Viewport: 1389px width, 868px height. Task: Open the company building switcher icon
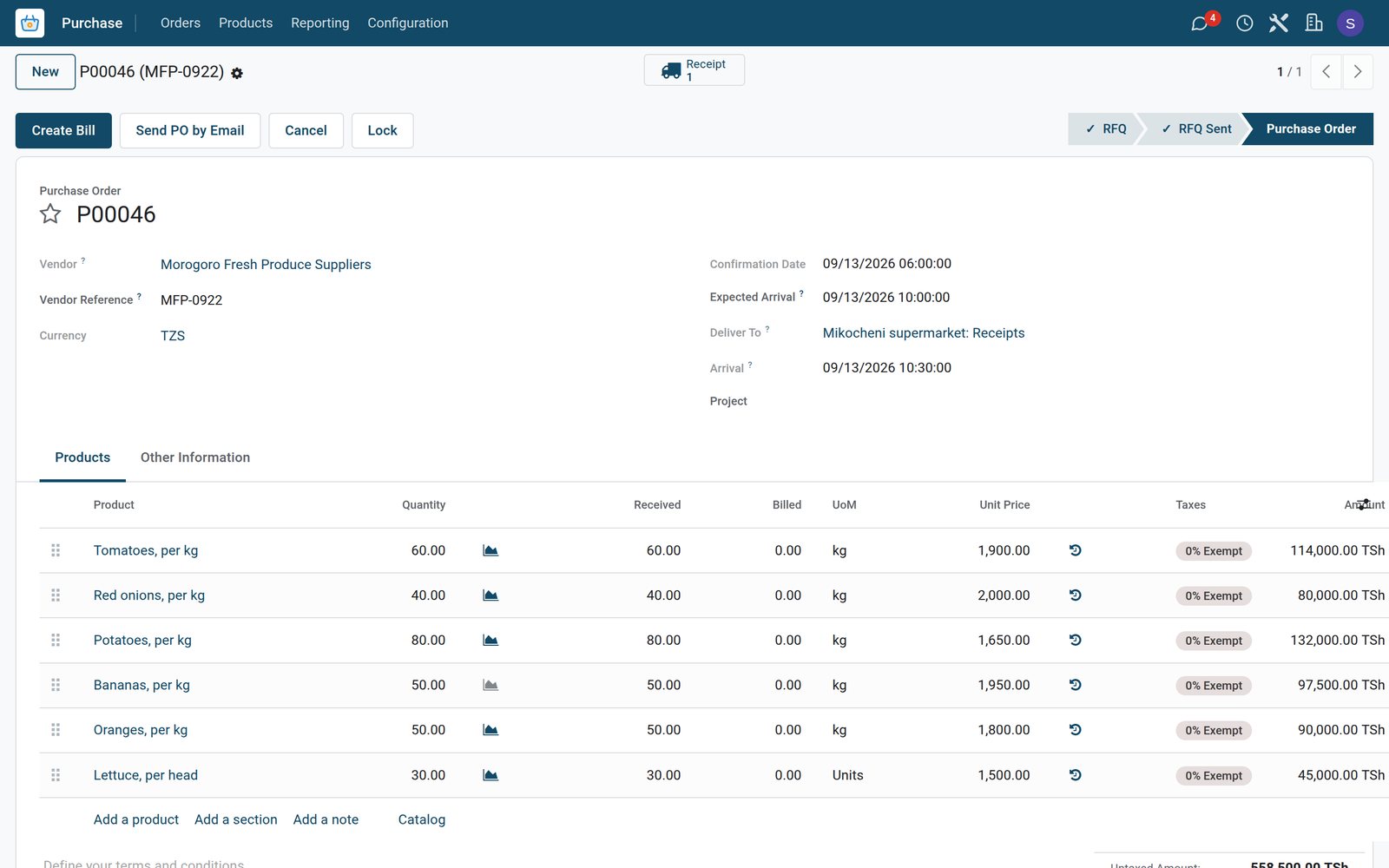1314,23
